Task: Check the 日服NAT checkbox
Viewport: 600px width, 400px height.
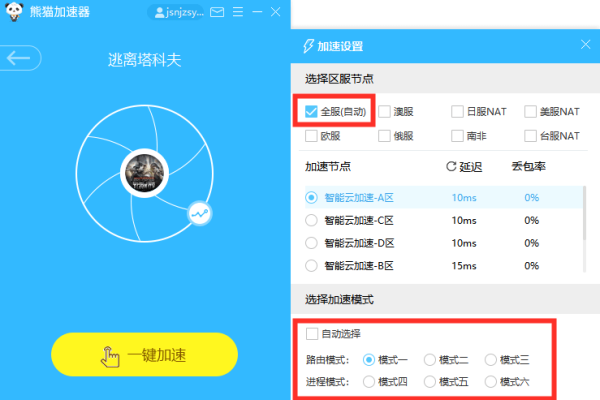Action: pyautogui.click(x=457, y=112)
